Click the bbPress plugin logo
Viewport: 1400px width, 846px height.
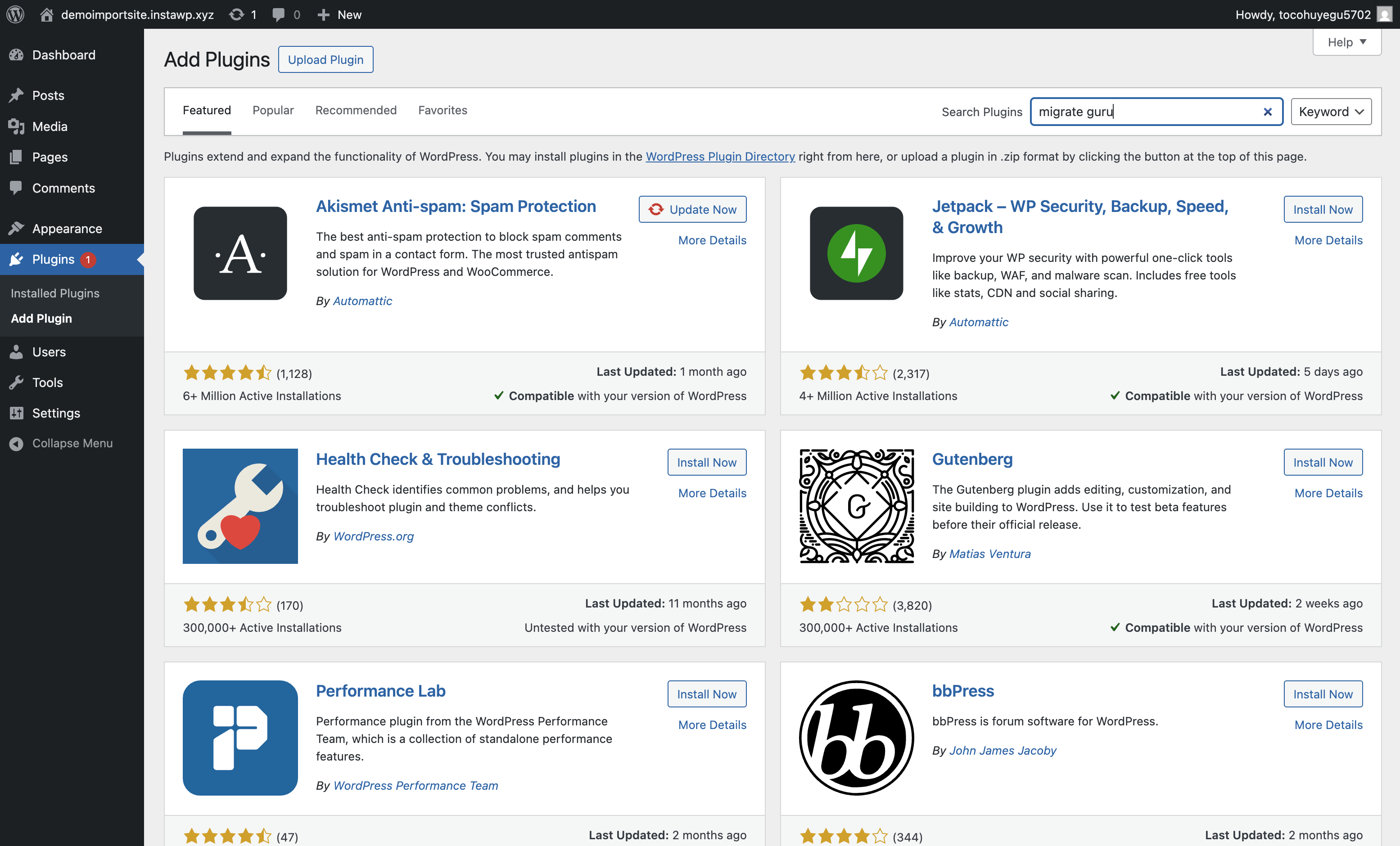click(856, 738)
